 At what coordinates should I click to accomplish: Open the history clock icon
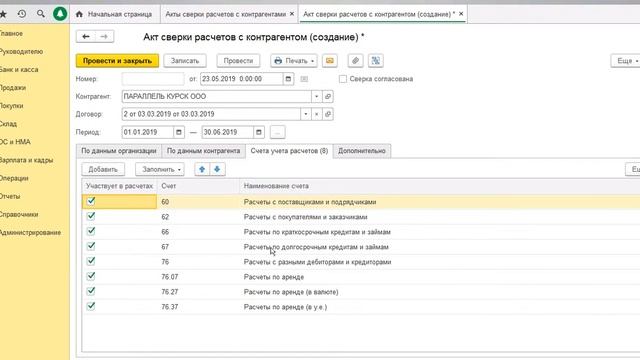click(22, 14)
